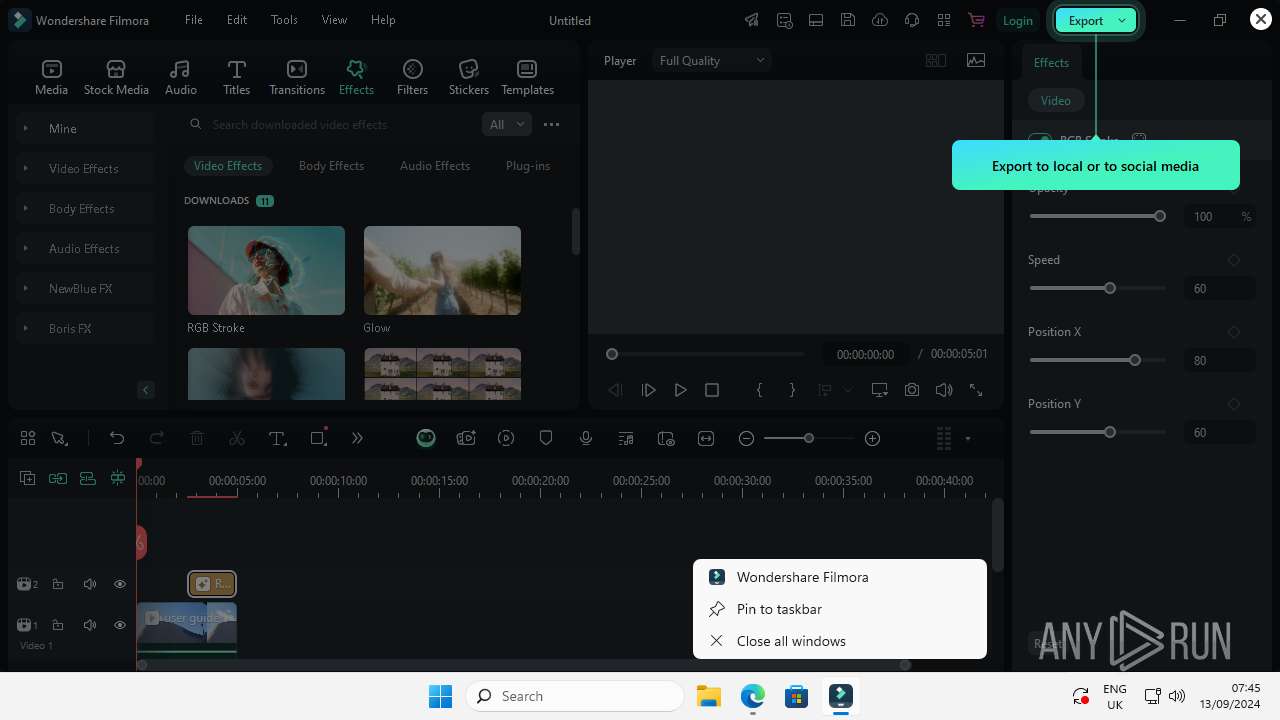Select Close all windows menu entry
Screen dimensions: 1280x720
tap(840, 641)
